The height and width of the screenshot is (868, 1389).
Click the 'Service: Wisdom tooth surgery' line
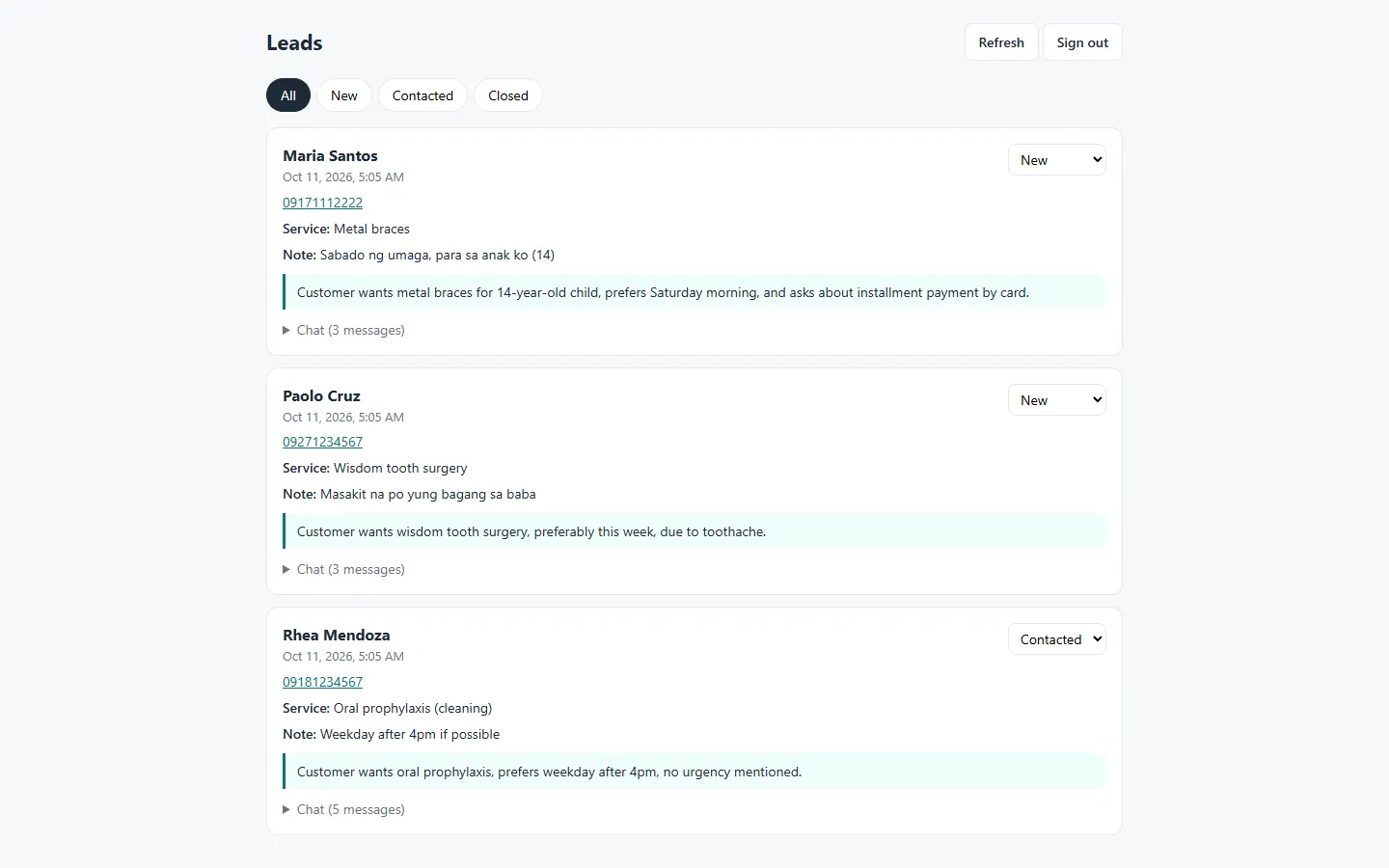[375, 468]
